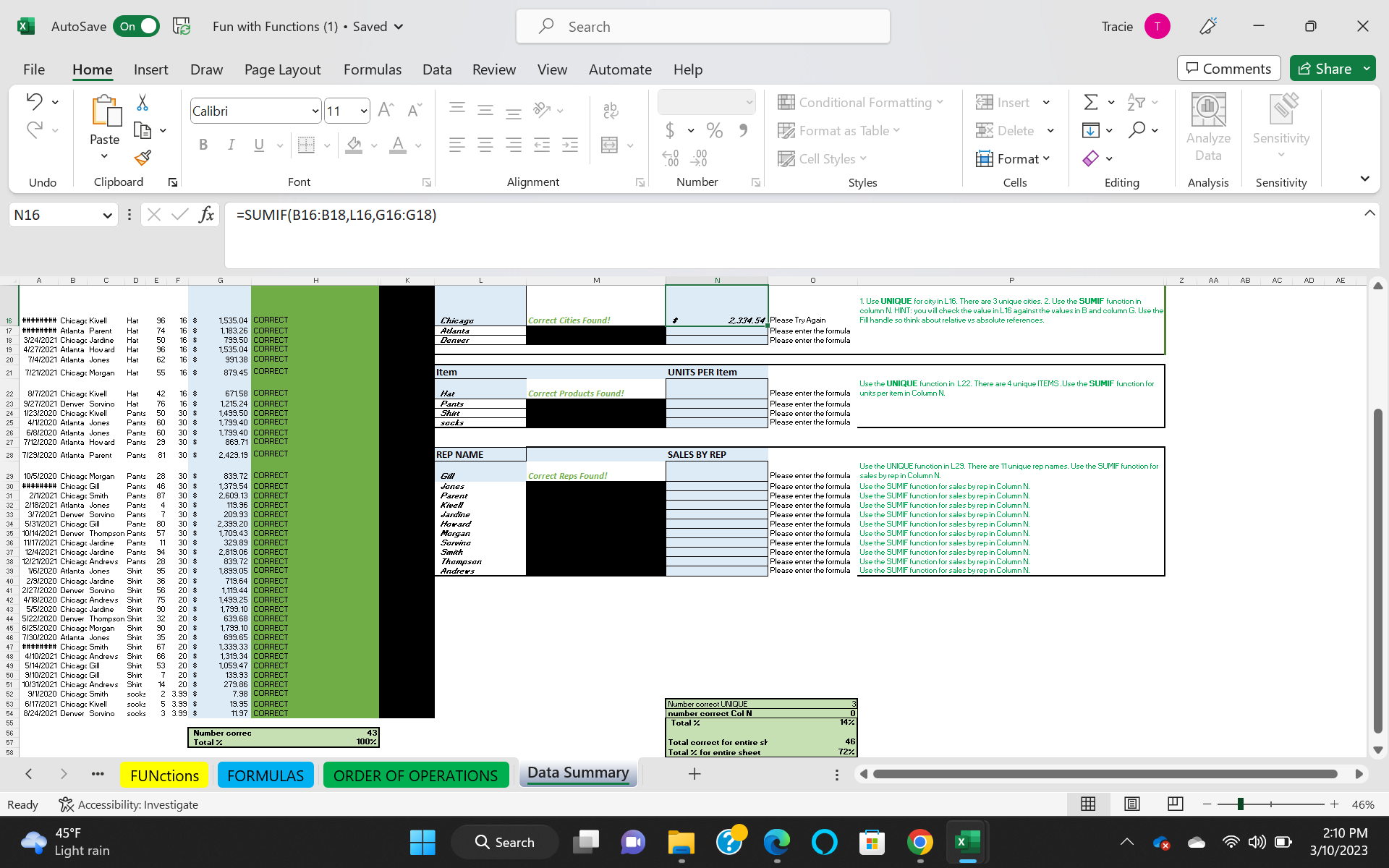Image resolution: width=1389 pixels, height=868 pixels.
Task: Expand the Fill Color options
Action: click(373, 145)
